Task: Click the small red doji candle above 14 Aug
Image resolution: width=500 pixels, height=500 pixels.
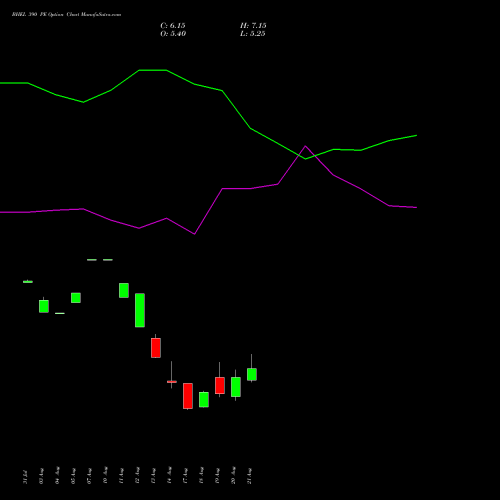Action: click(x=172, y=381)
